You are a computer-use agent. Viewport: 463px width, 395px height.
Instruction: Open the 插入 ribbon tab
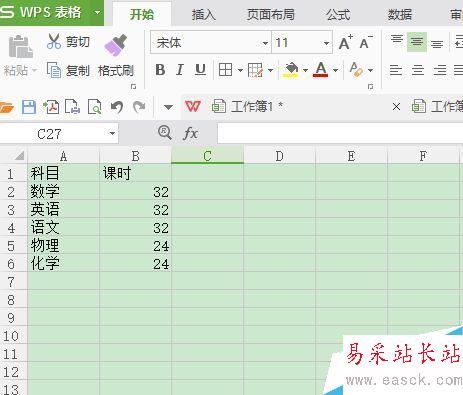pyautogui.click(x=203, y=15)
